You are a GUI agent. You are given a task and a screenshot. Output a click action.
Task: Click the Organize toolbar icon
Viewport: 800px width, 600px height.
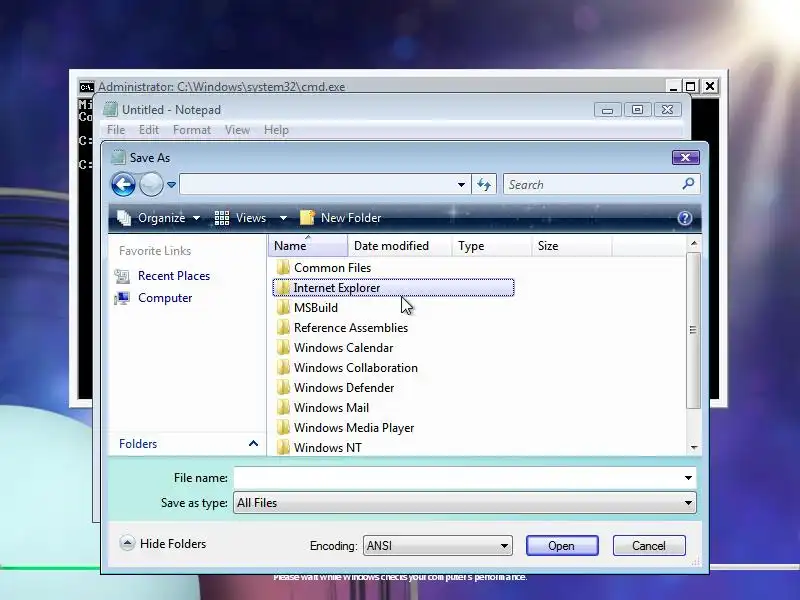coord(124,218)
